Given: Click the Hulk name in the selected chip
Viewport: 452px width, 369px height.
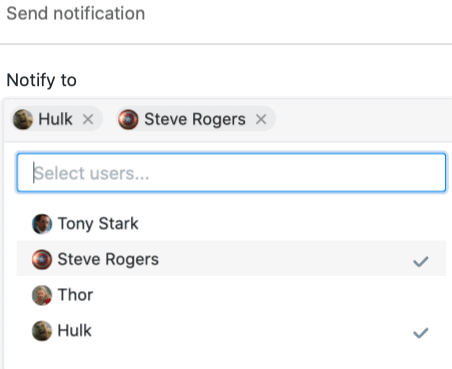Looking at the screenshot, I should pos(55,119).
